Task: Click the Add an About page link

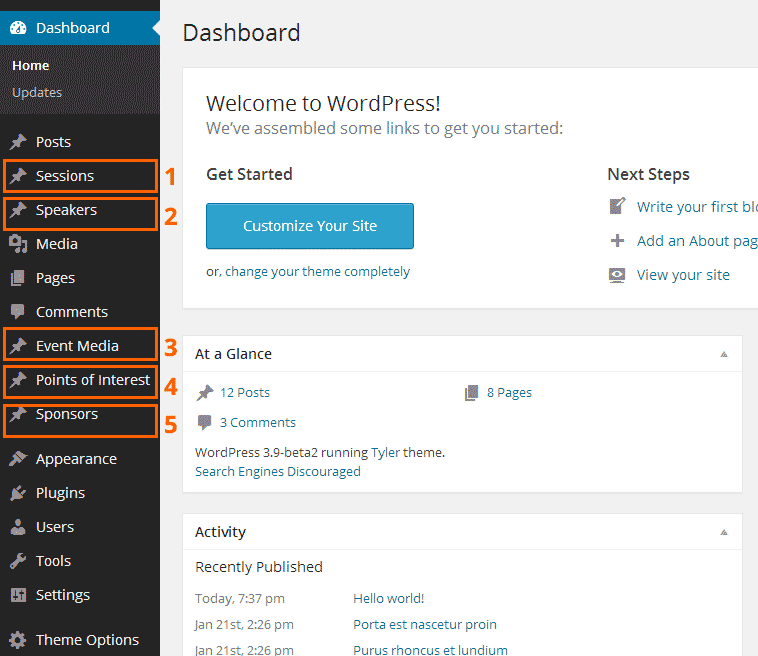Action: pyautogui.click(x=697, y=241)
